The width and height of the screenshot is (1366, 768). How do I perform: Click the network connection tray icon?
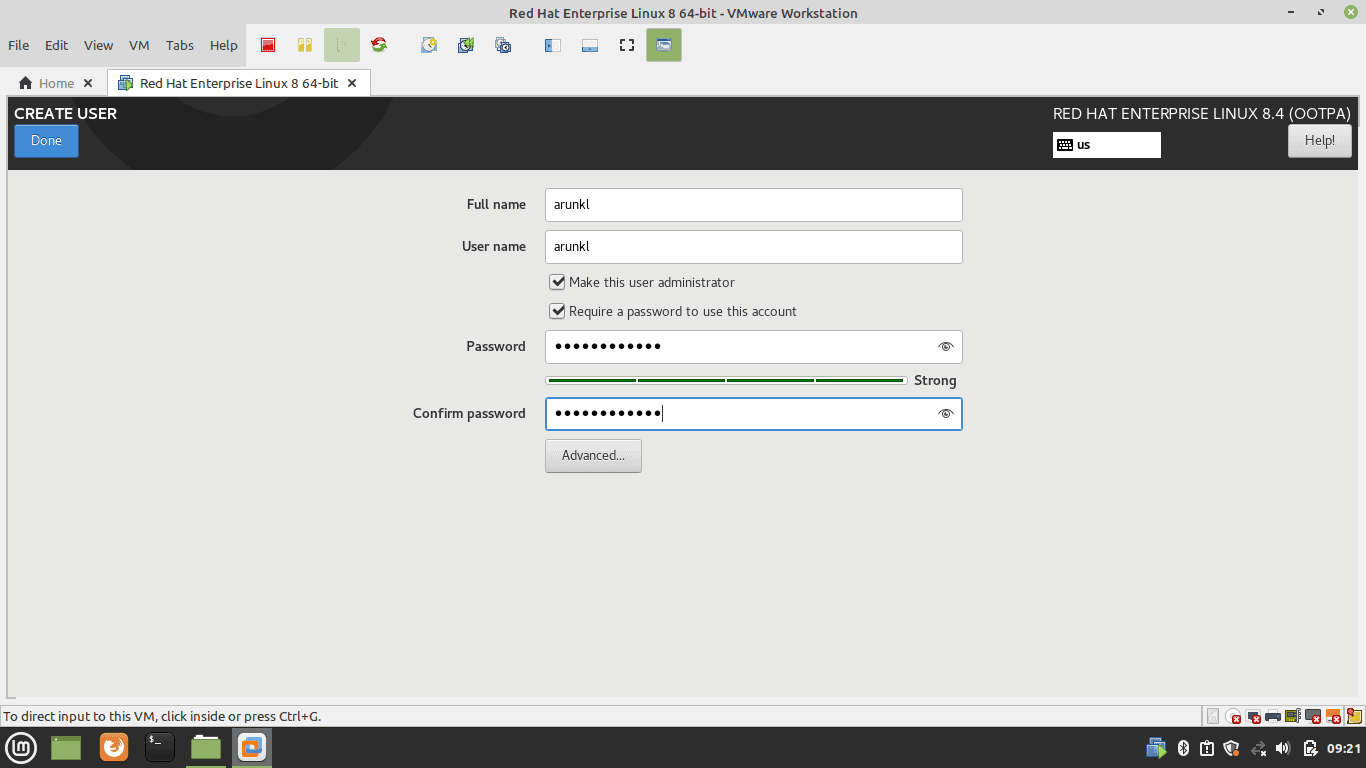click(1258, 748)
